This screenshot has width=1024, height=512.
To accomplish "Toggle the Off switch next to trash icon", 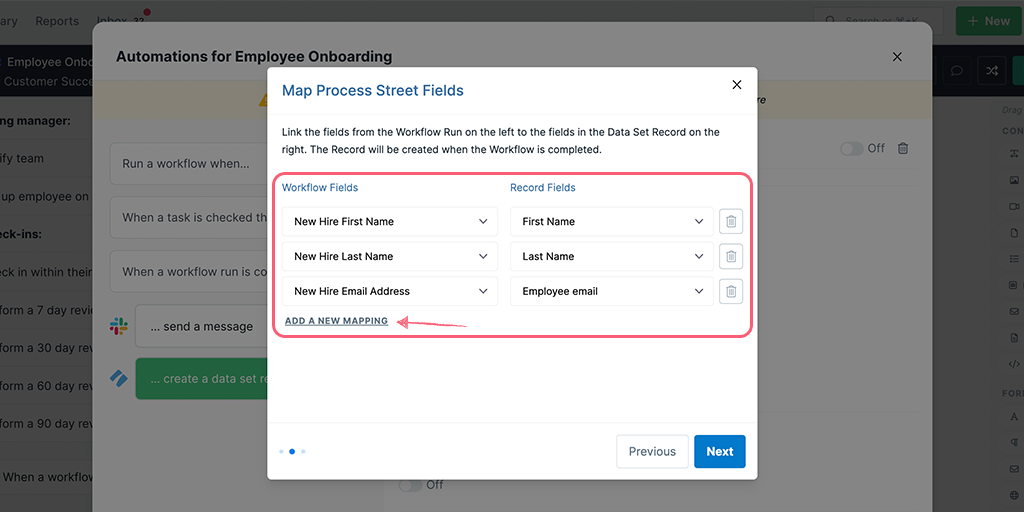I will tap(852, 149).
